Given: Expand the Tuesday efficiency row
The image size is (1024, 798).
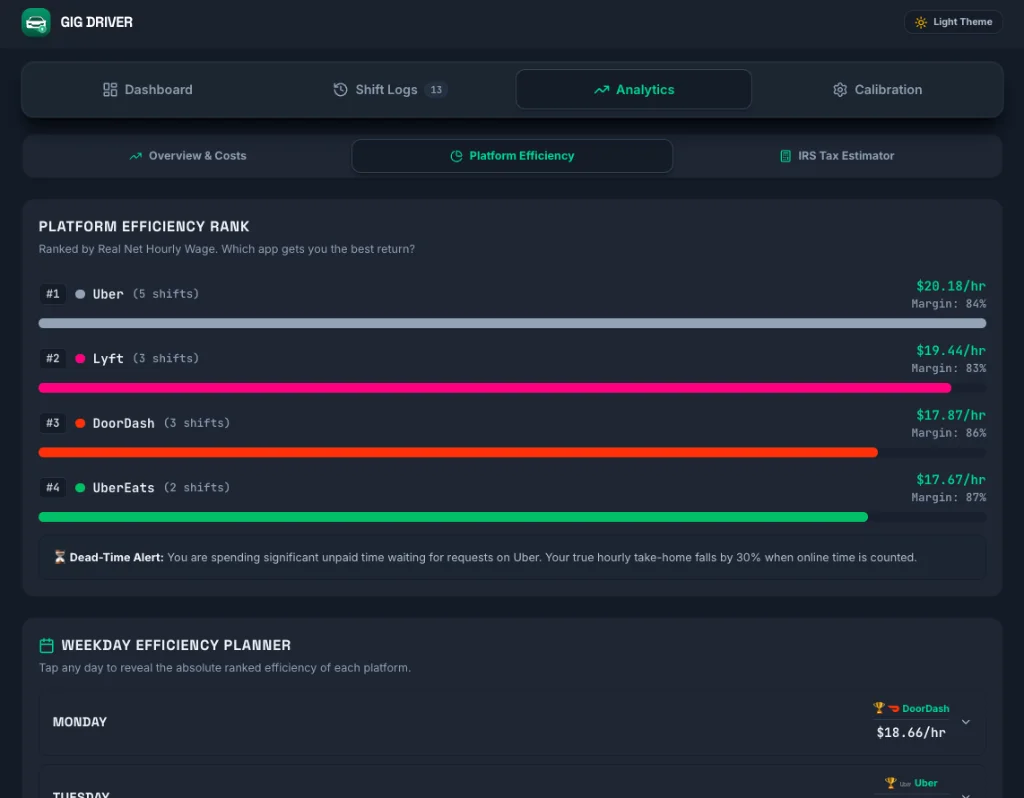Looking at the screenshot, I should coord(512,782).
